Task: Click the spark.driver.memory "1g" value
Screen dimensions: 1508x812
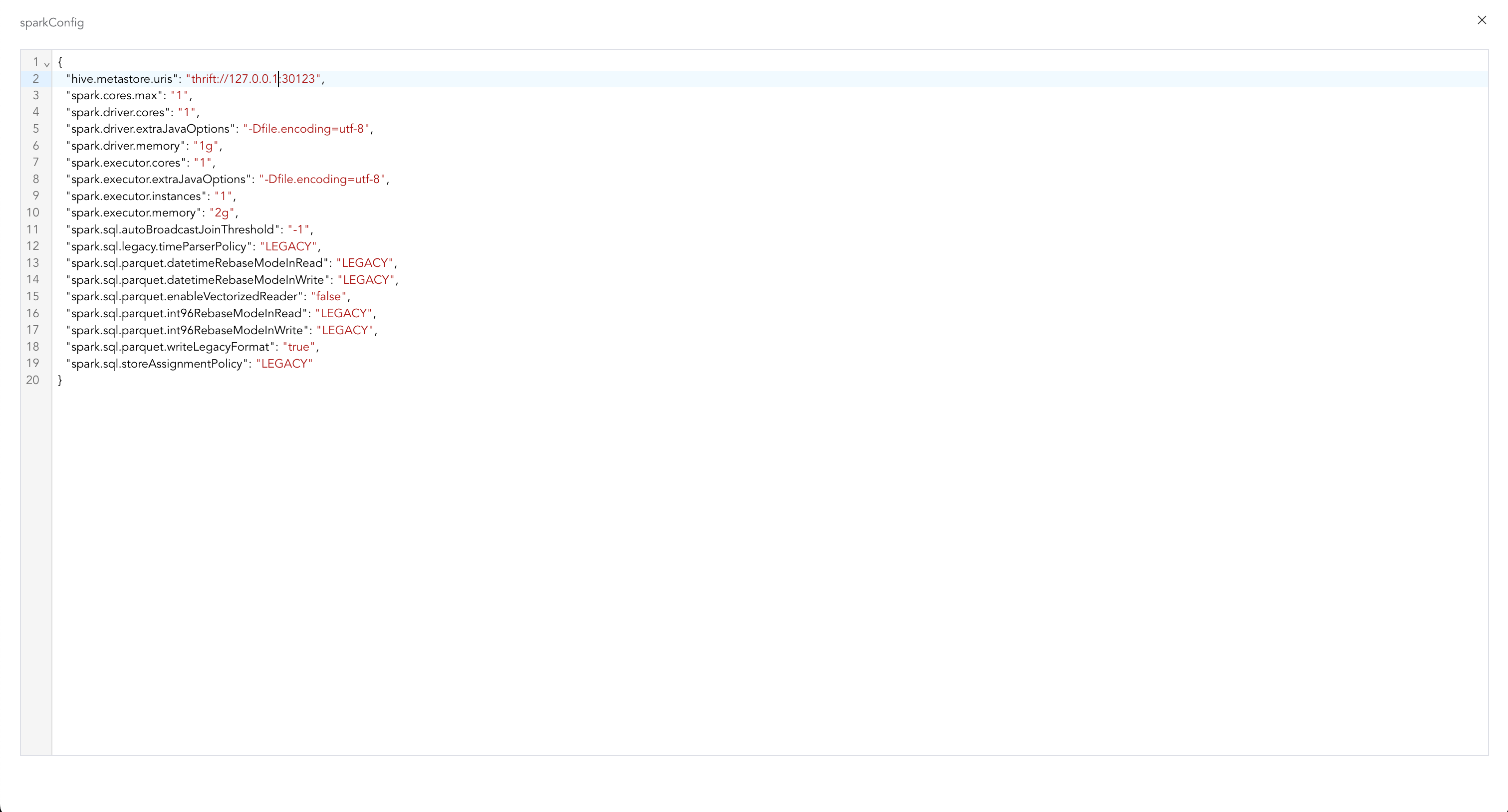Action: click(206, 146)
